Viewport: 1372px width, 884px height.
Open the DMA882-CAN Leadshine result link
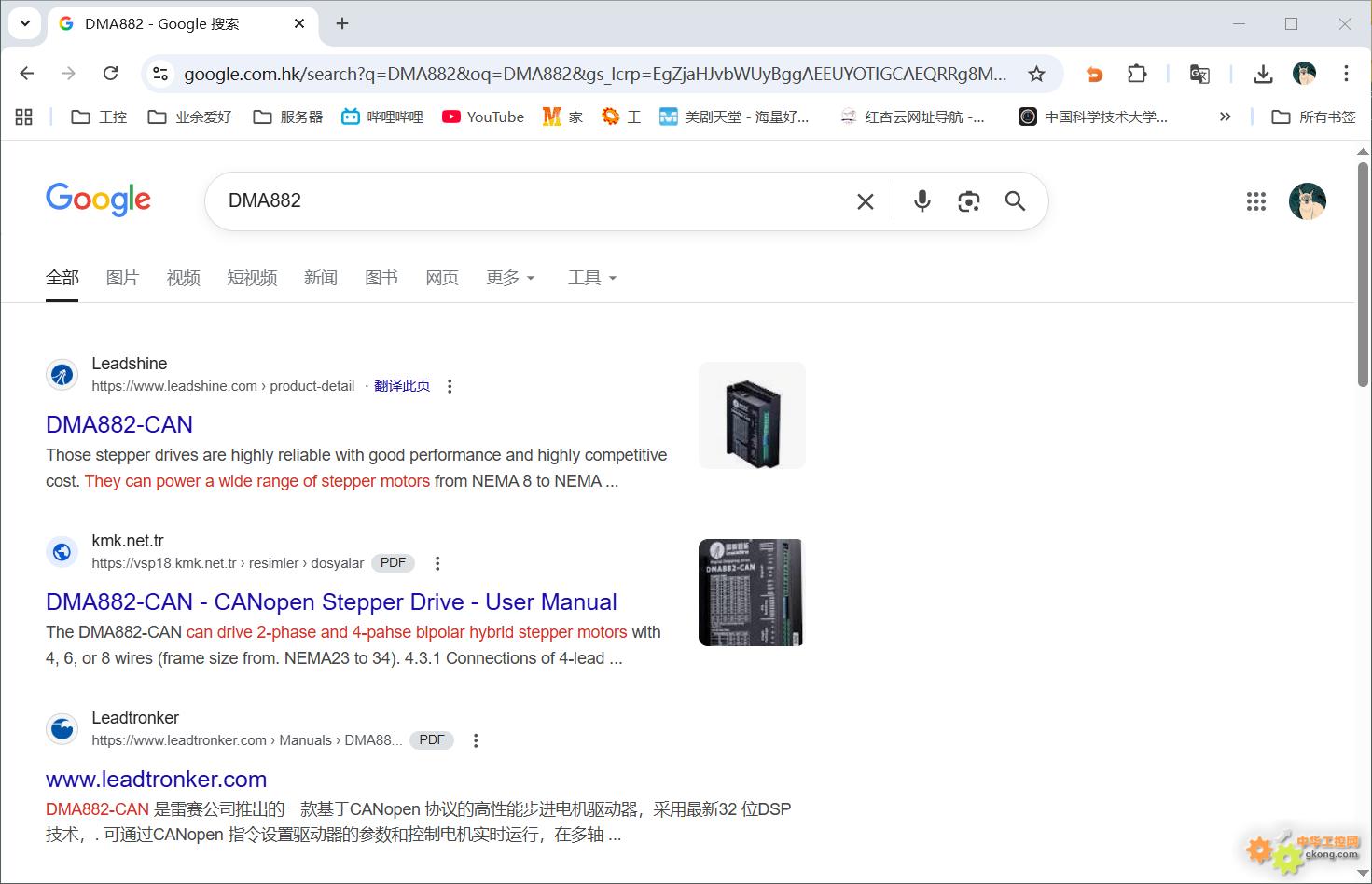tap(119, 424)
